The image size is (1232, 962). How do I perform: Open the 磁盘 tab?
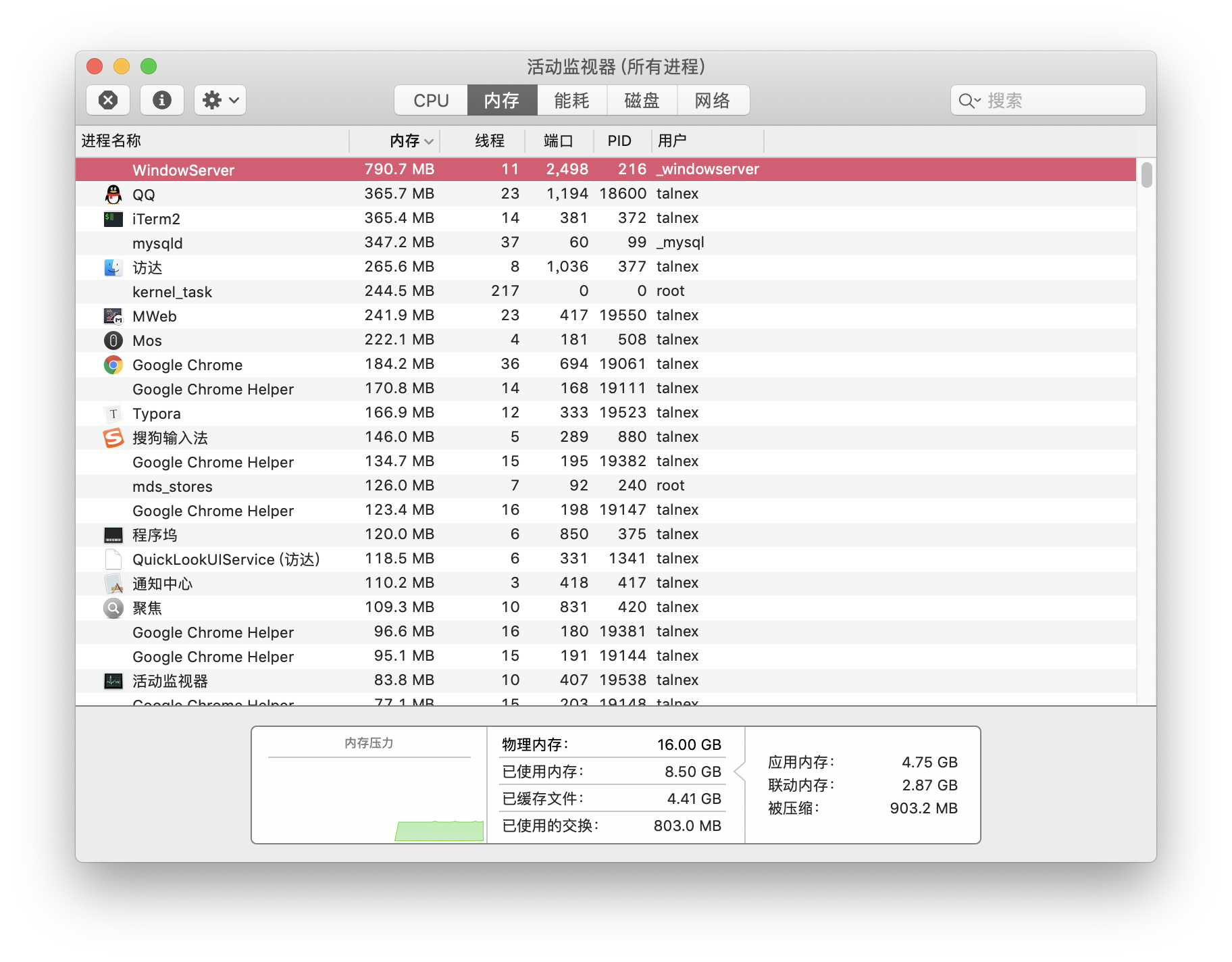pyautogui.click(x=642, y=101)
